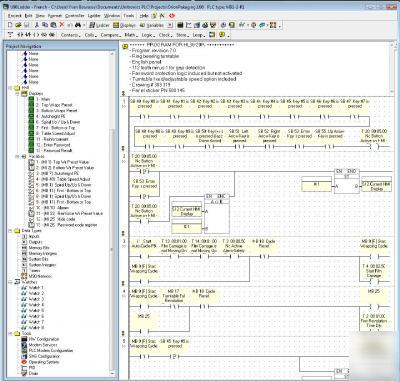Click the New project toolbar icon
400x382 pixels.
(10, 25)
